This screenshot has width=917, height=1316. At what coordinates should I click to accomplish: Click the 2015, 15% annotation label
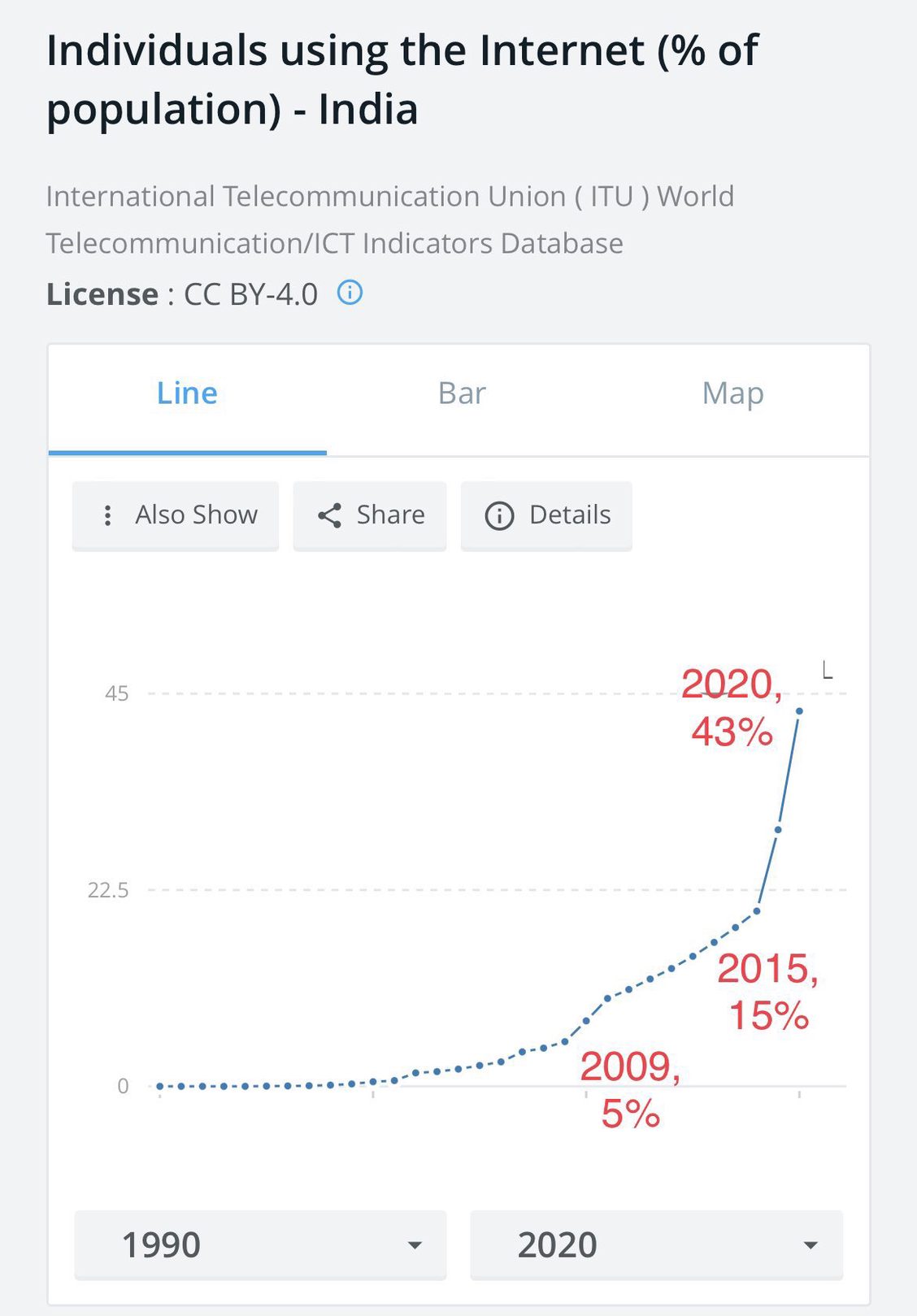pyautogui.click(x=767, y=993)
